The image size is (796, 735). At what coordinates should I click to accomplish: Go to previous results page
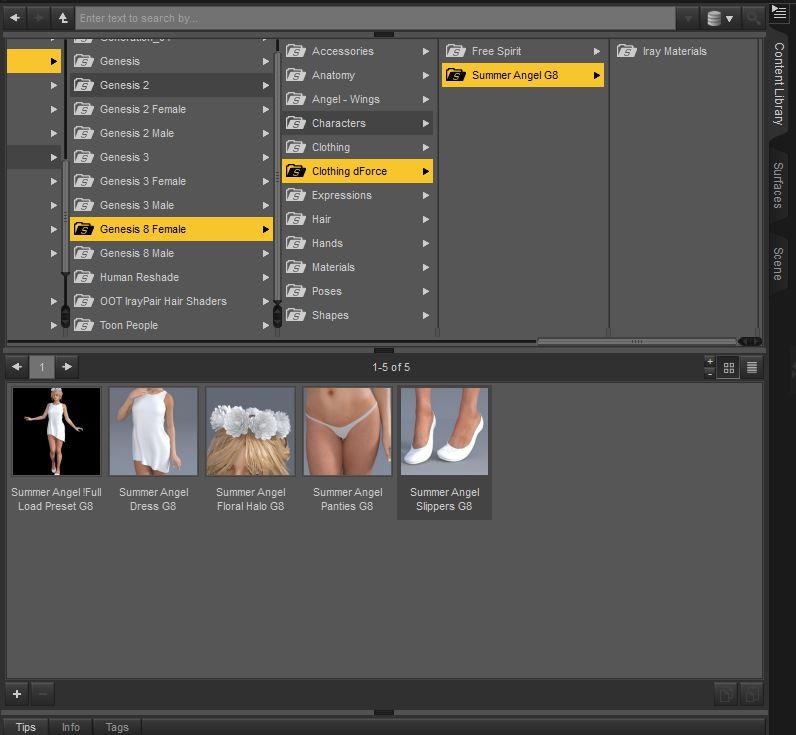[17, 366]
